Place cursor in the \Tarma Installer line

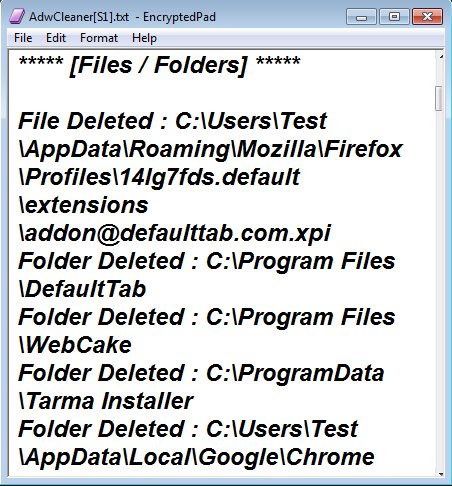click(x=106, y=401)
